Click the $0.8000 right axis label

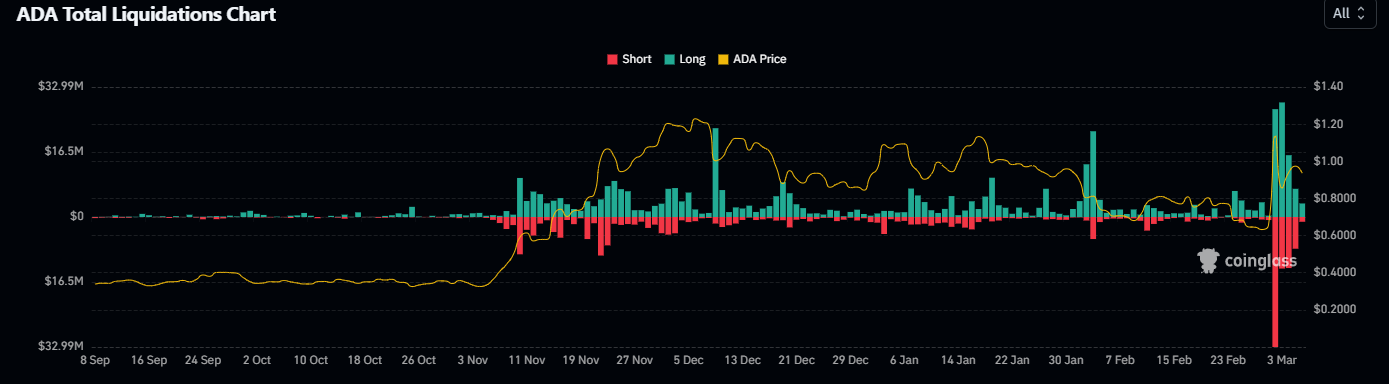pyautogui.click(x=1335, y=198)
